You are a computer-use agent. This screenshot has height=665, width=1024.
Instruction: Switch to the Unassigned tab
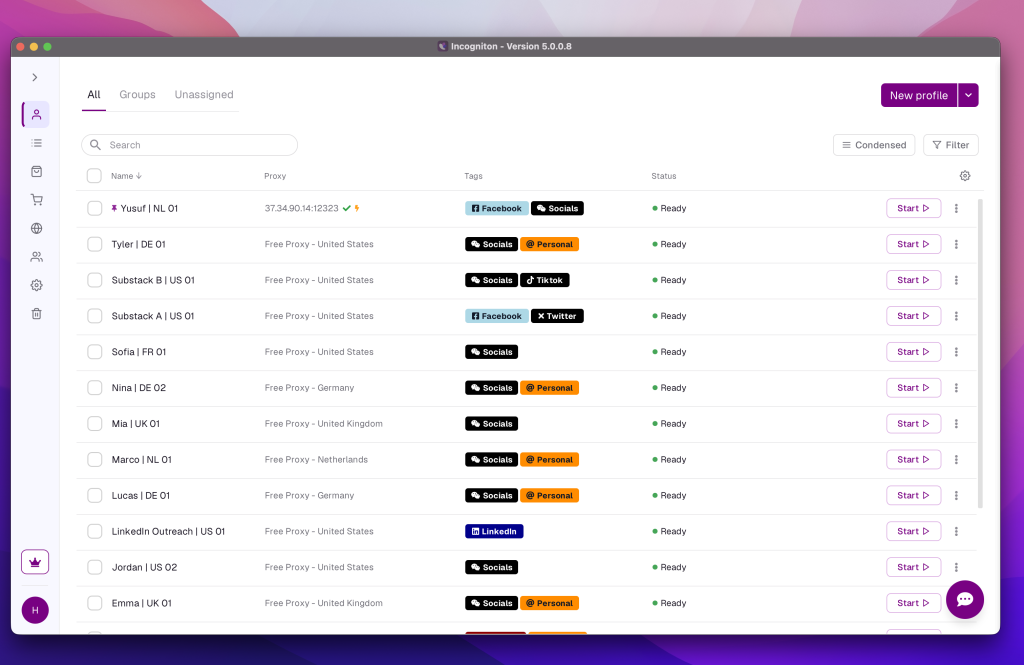[204, 95]
